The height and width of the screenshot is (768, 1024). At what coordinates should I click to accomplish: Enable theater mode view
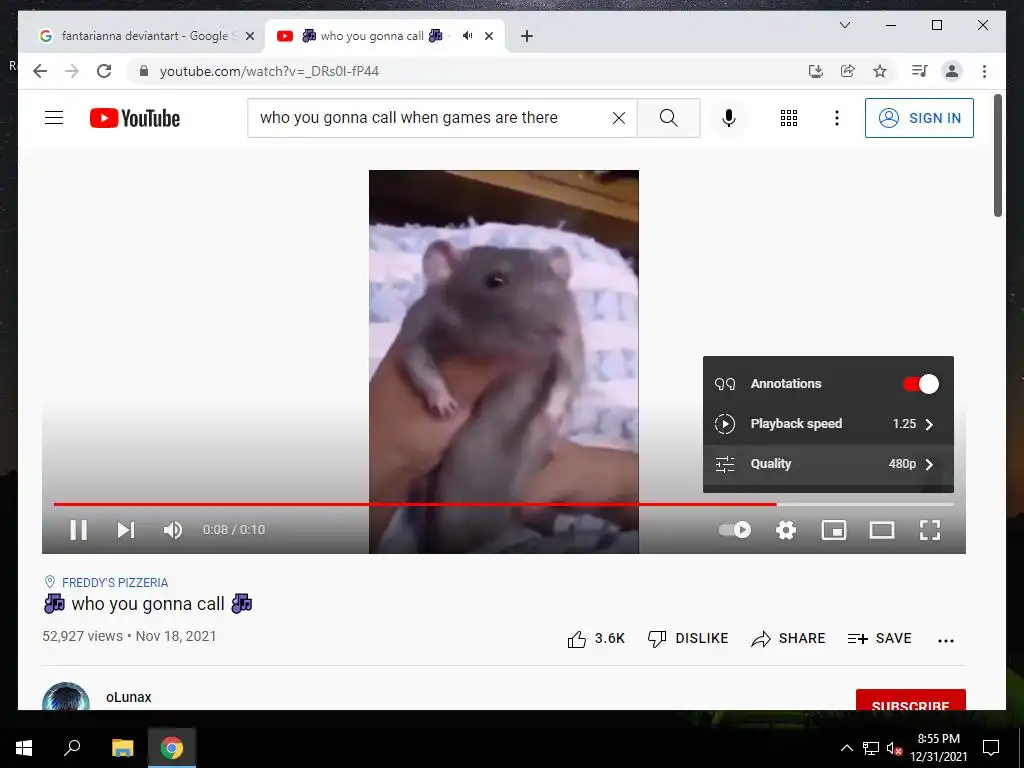point(882,530)
